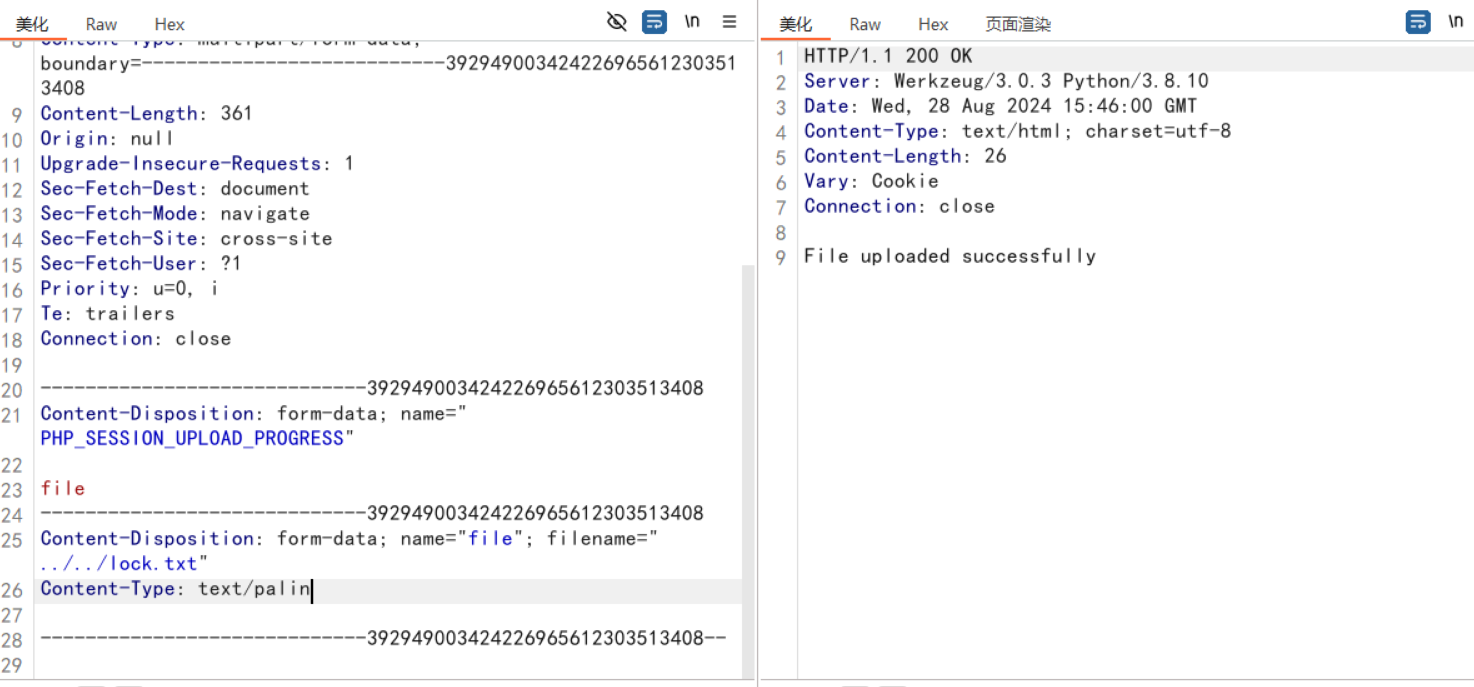Click the Content-Length 361 header value

pyautogui.click(x=236, y=114)
